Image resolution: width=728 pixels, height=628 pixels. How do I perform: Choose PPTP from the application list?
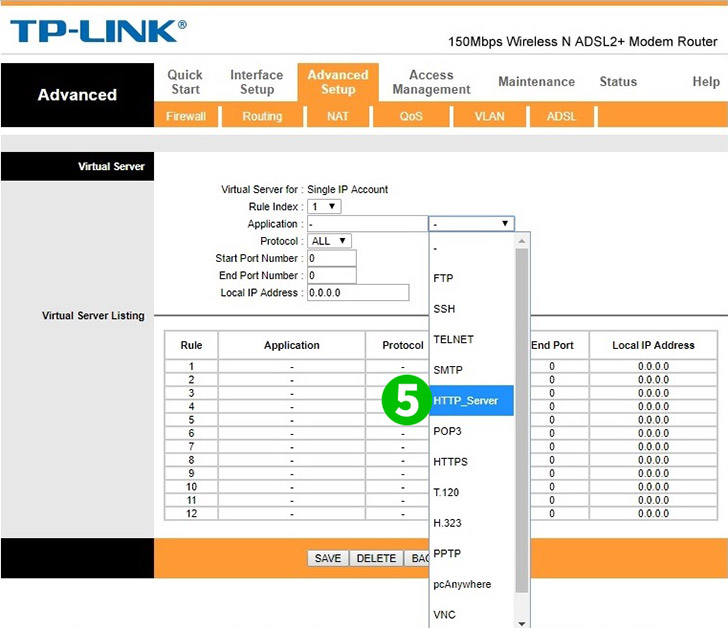tap(471, 553)
